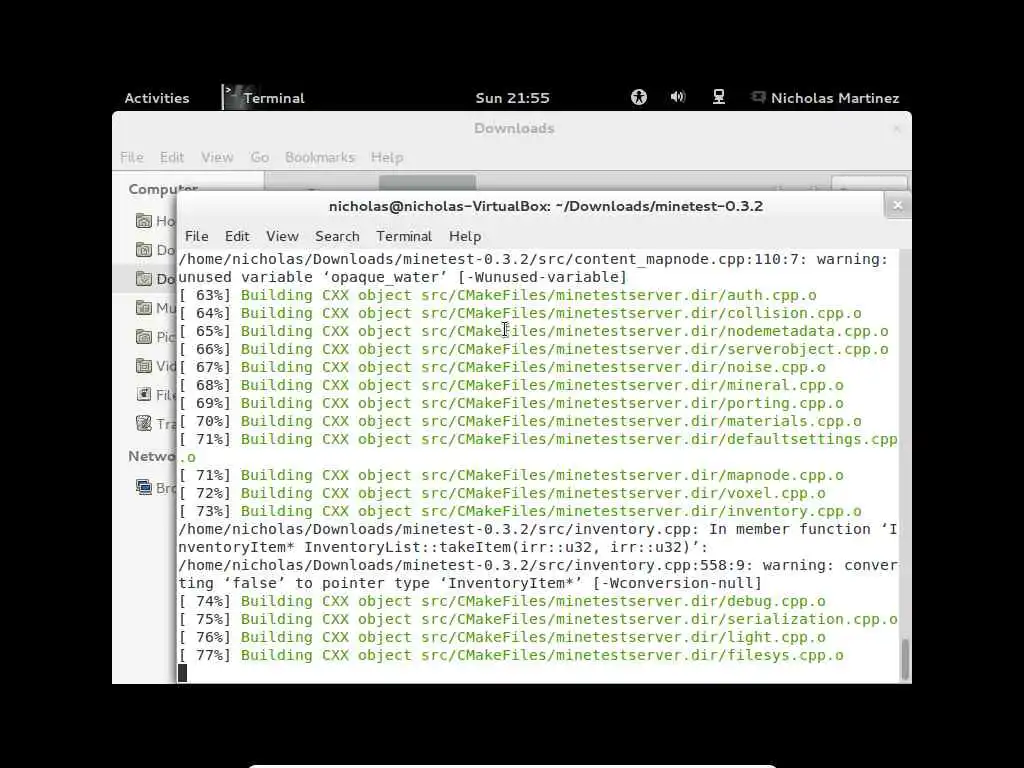Open Help menu in Downloads window
The image size is (1024, 768).
click(387, 157)
